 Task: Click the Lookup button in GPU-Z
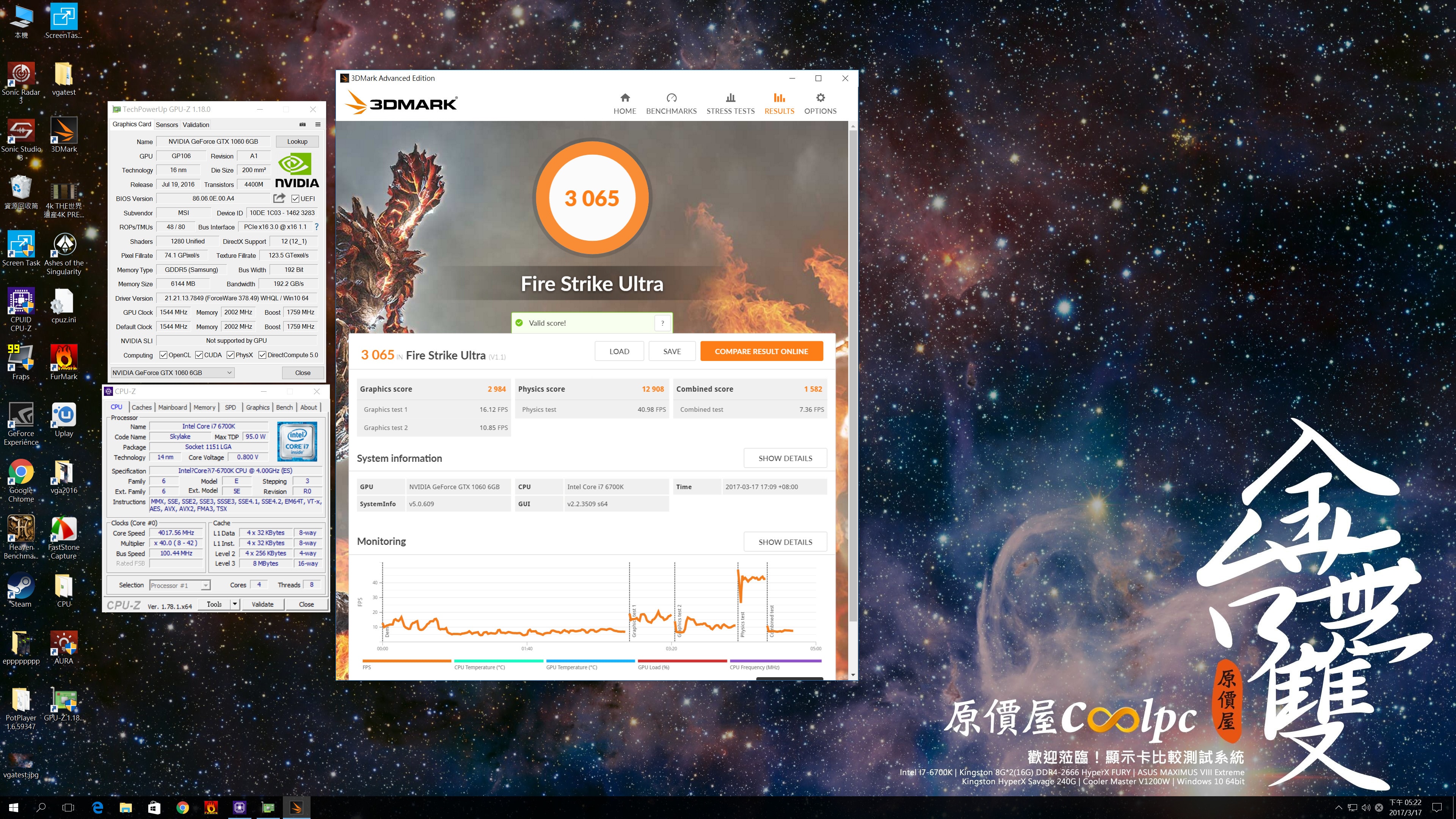point(297,141)
